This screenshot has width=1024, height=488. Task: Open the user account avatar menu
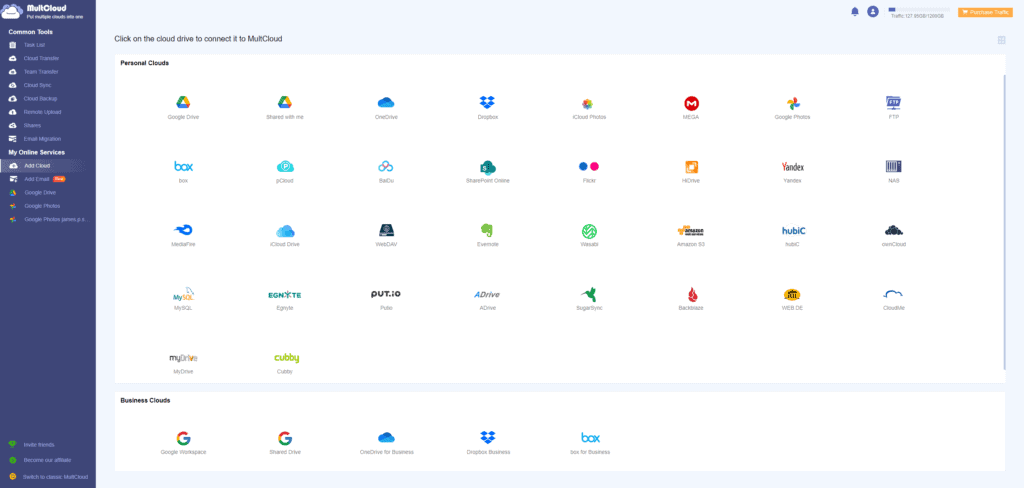(x=873, y=12)
